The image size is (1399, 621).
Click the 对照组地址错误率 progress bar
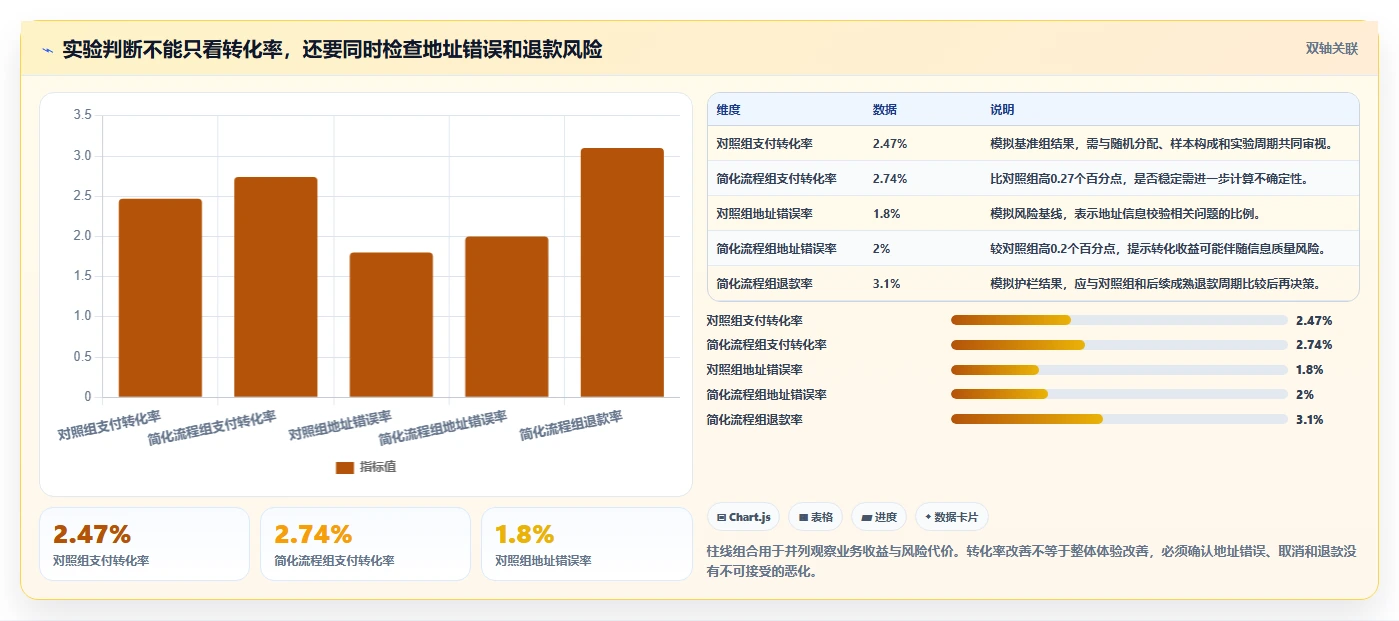[x=1119, y=370]
